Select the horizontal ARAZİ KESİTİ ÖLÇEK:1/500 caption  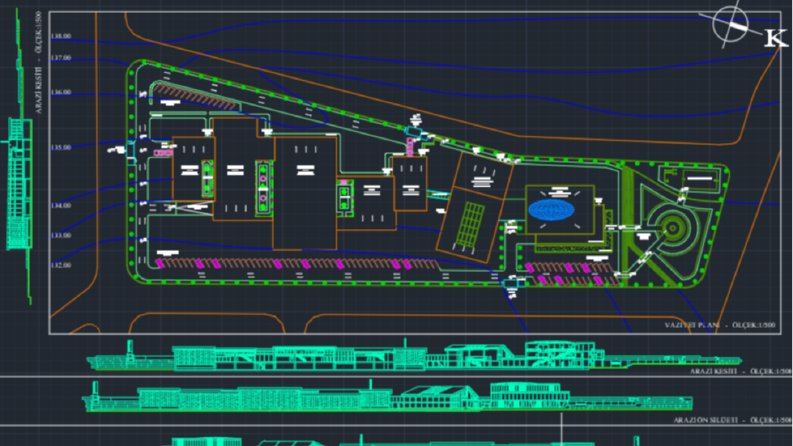[740, 372]
